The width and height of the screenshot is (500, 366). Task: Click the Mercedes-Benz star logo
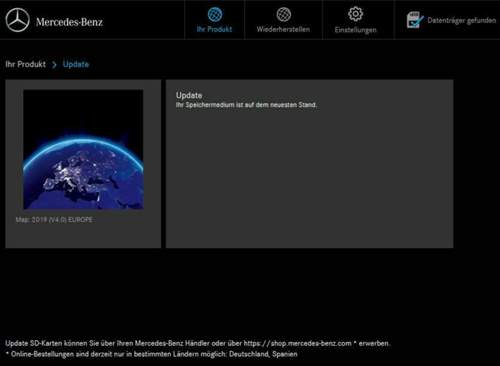point(17,20)
